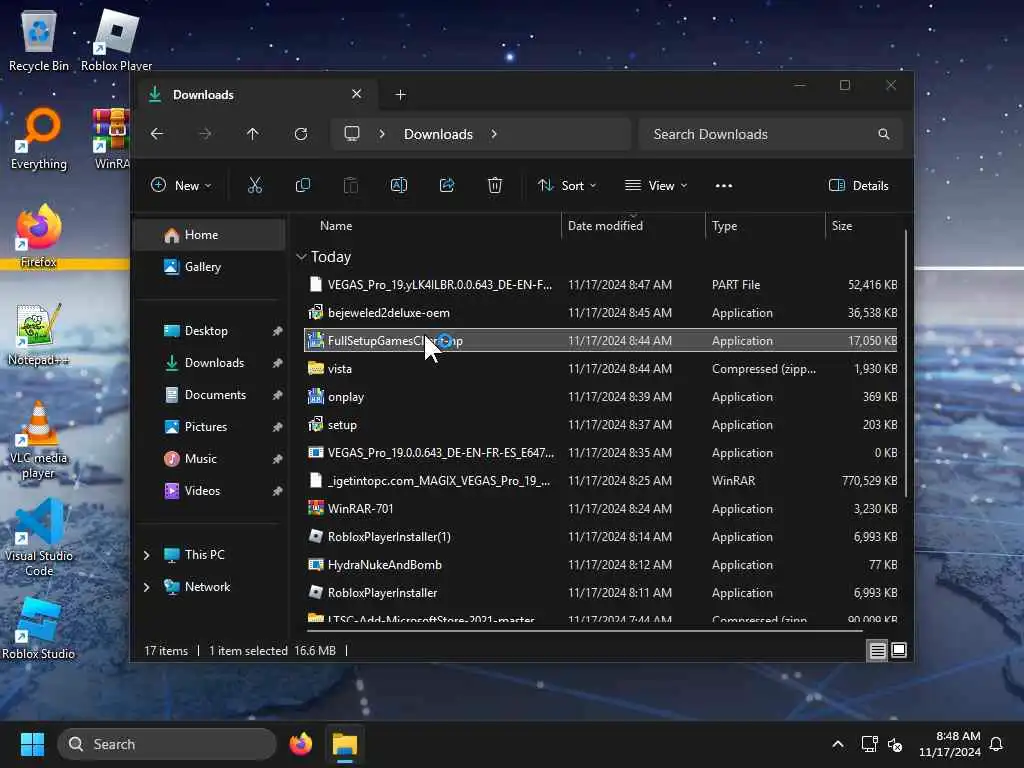Sort by Name column header
Image resolution: width=1024 pixels, height=768 pixels.
click(336, 226)
